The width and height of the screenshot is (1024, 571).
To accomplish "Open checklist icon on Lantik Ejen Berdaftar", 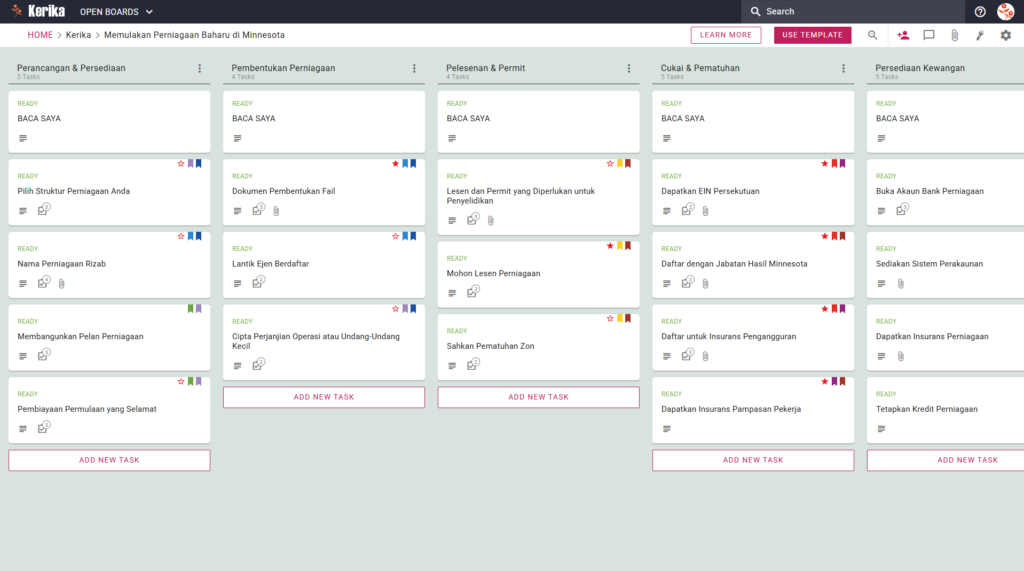I will [258, 282].
